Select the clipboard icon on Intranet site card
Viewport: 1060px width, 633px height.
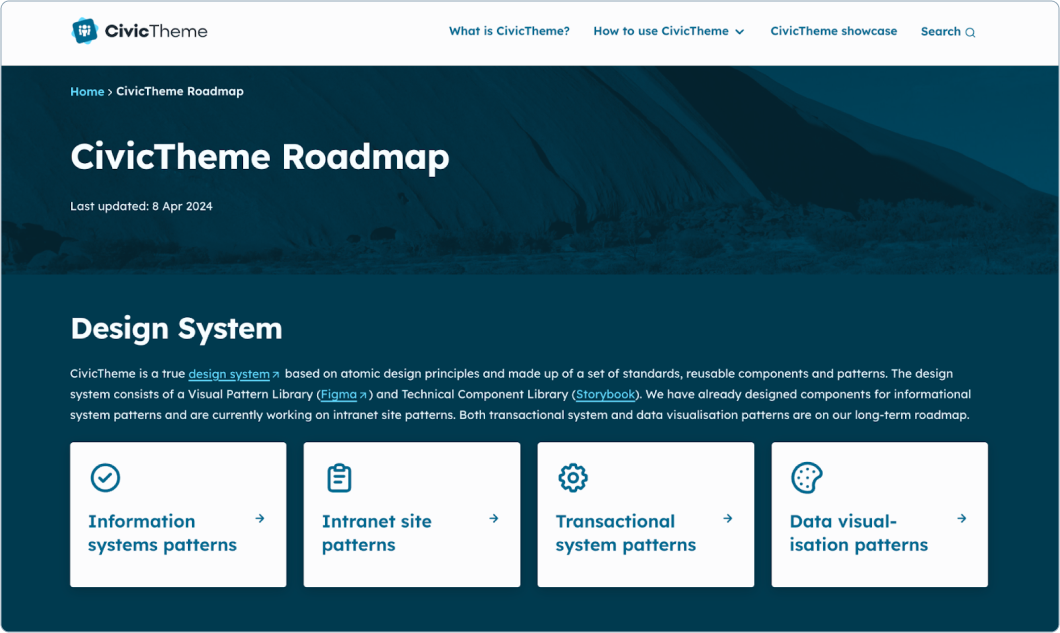coord(338,478)
